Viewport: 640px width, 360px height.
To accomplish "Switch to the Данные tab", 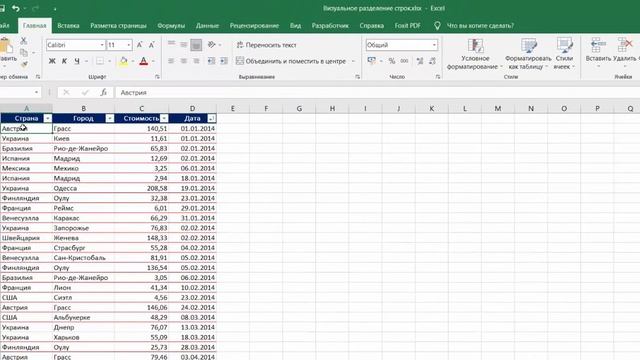I will pos(207,25).
